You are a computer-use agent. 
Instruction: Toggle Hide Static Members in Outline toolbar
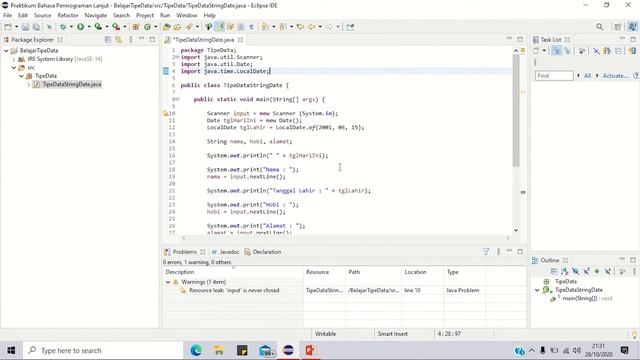point(587,271)
